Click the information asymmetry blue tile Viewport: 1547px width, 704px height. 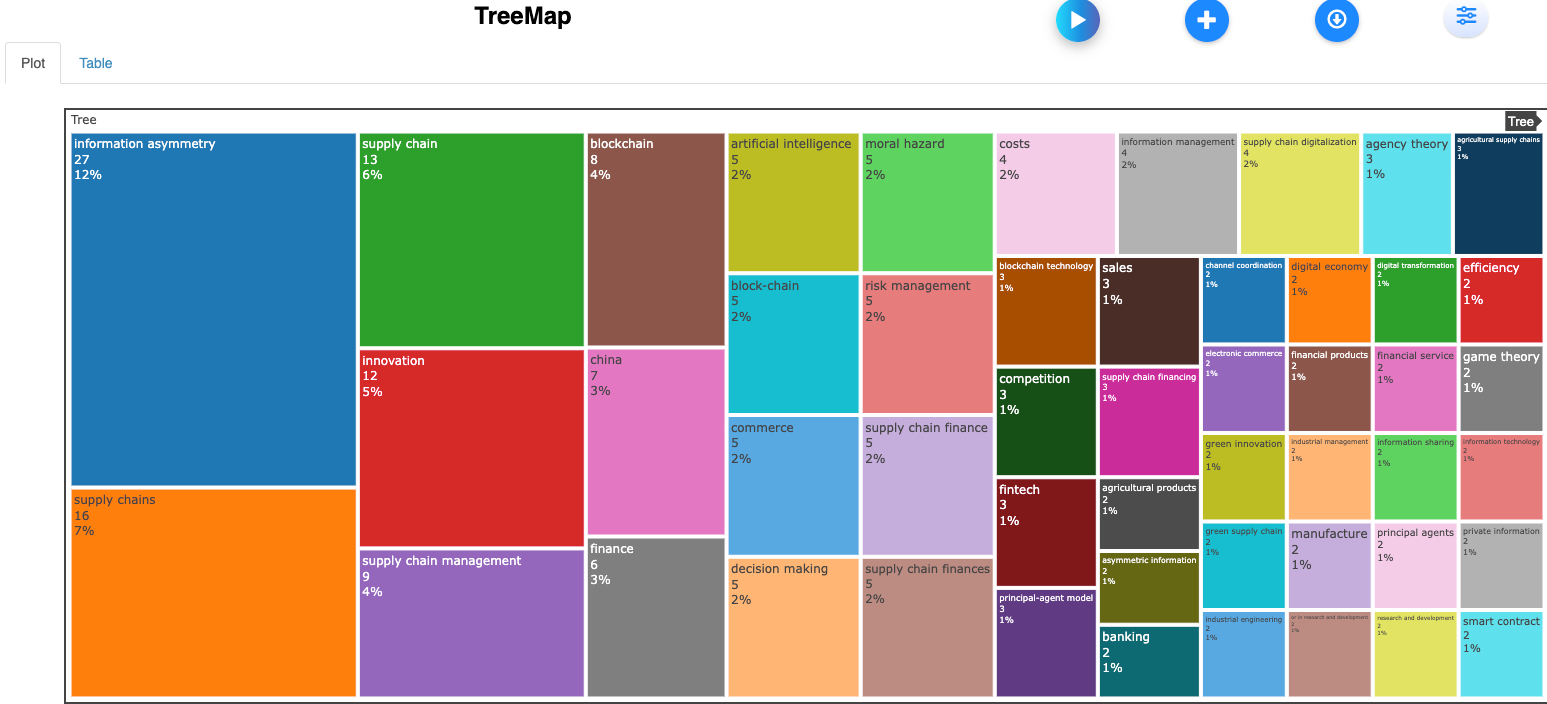213,310
